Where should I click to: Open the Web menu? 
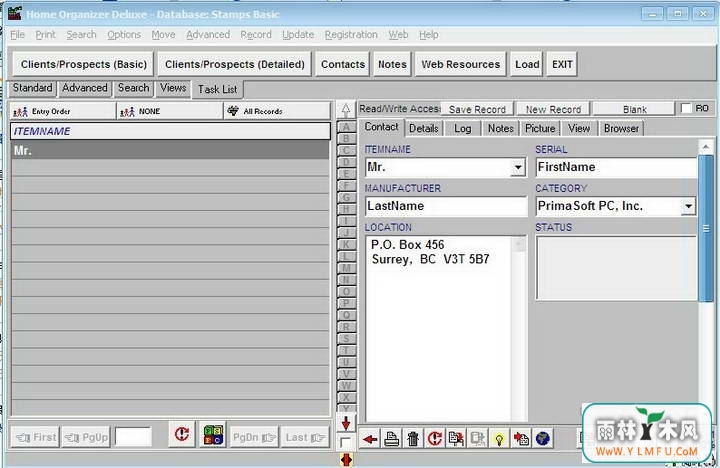tap(398, 34)
